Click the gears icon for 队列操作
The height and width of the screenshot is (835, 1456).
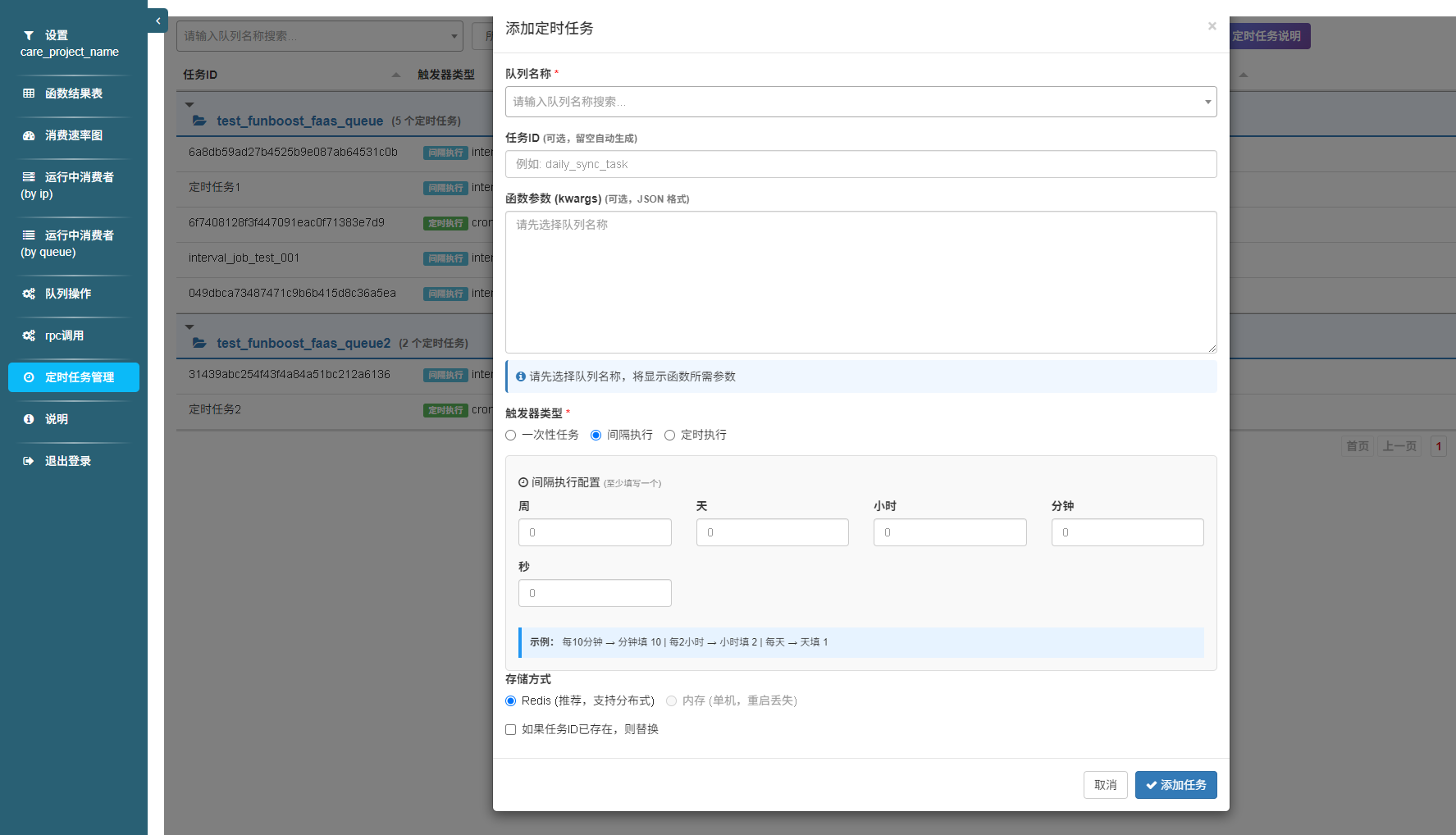(29, 294)
